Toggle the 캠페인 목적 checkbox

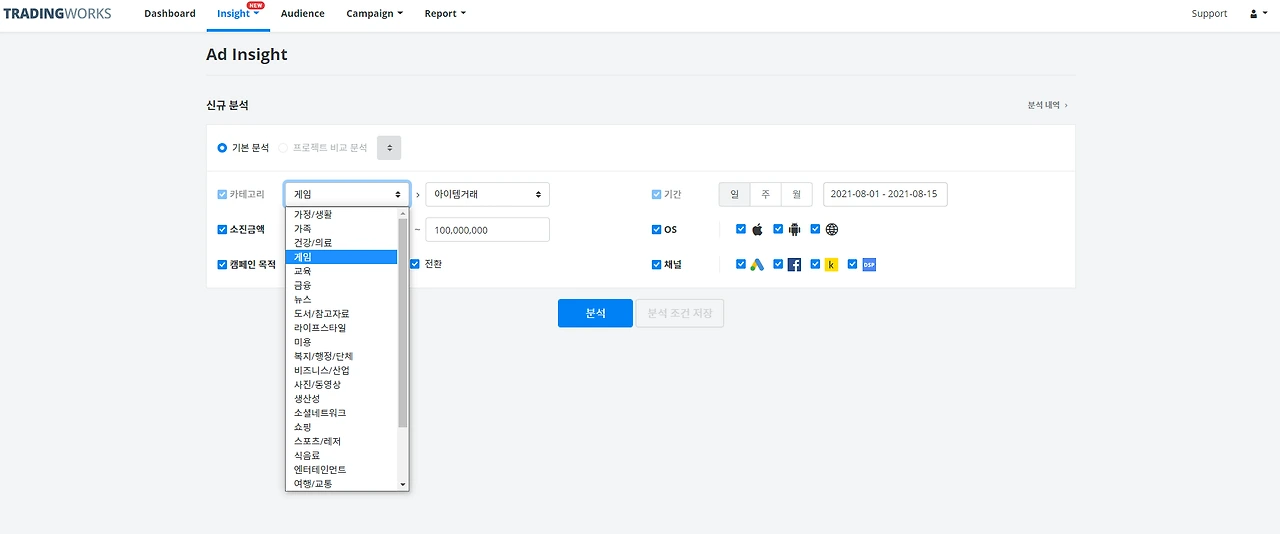tap(222, 265)
